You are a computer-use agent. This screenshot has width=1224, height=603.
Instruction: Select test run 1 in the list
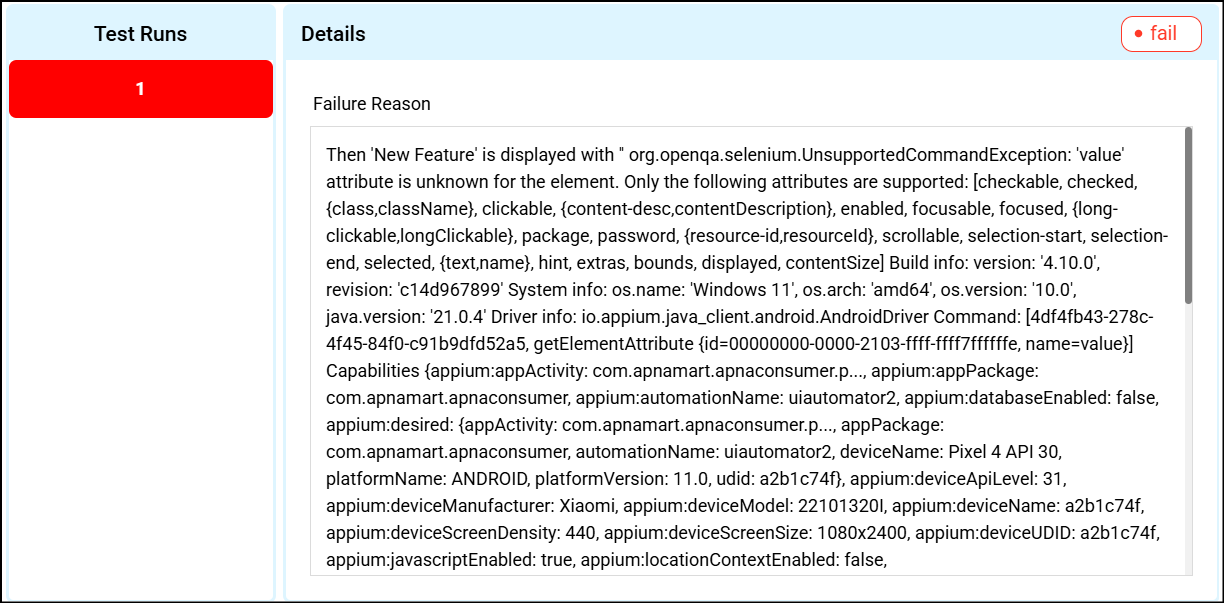point(141,89)
